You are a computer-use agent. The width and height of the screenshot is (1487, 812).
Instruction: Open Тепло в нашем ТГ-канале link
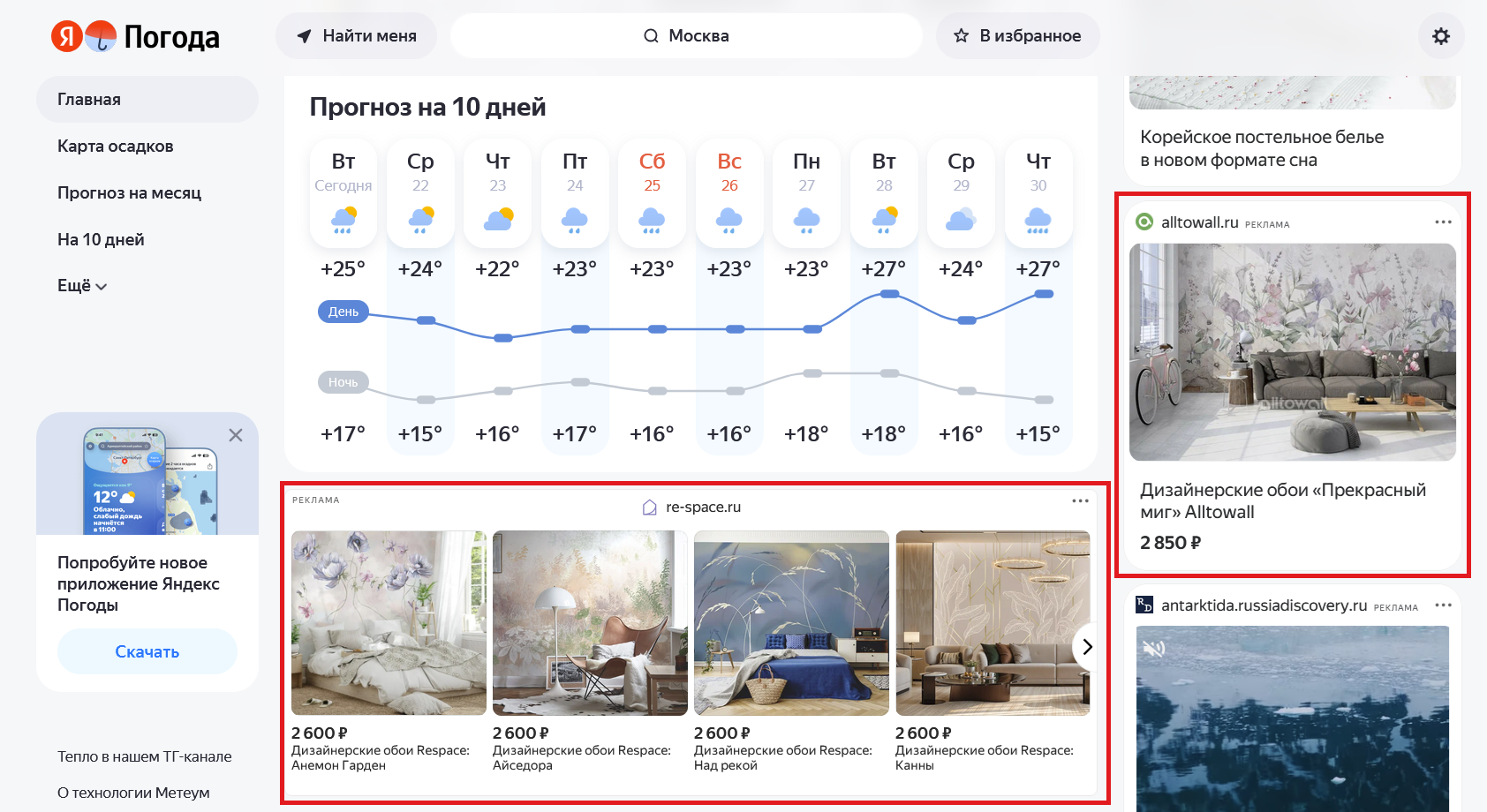[145, 756]
